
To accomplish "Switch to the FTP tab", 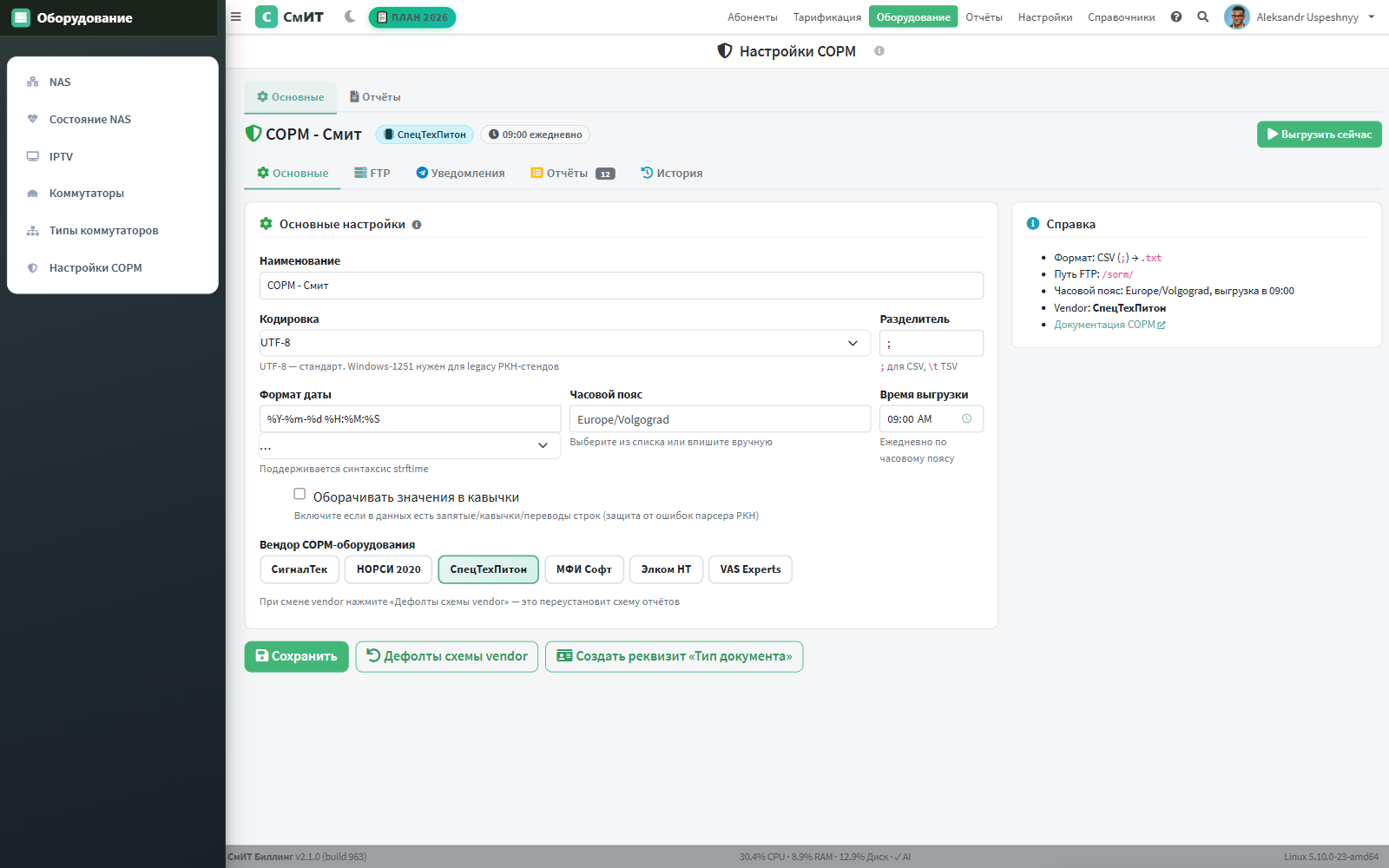I will 372,174.
